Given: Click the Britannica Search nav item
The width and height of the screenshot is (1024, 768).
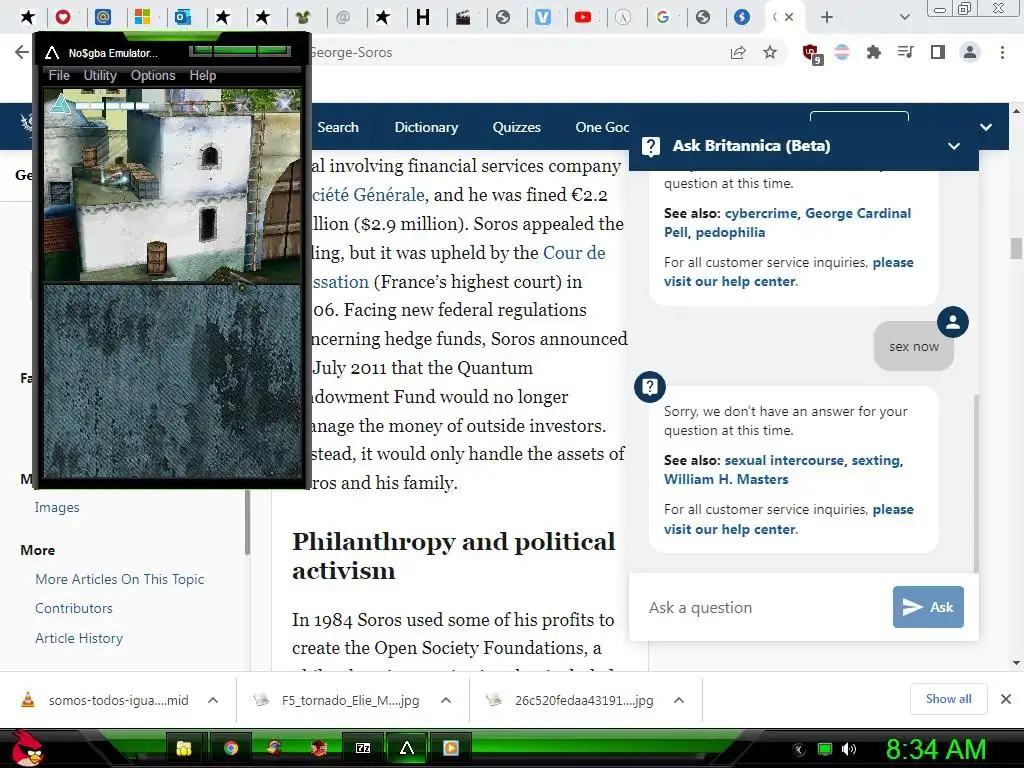Looking at the screenshot, I should pos(338,127).
